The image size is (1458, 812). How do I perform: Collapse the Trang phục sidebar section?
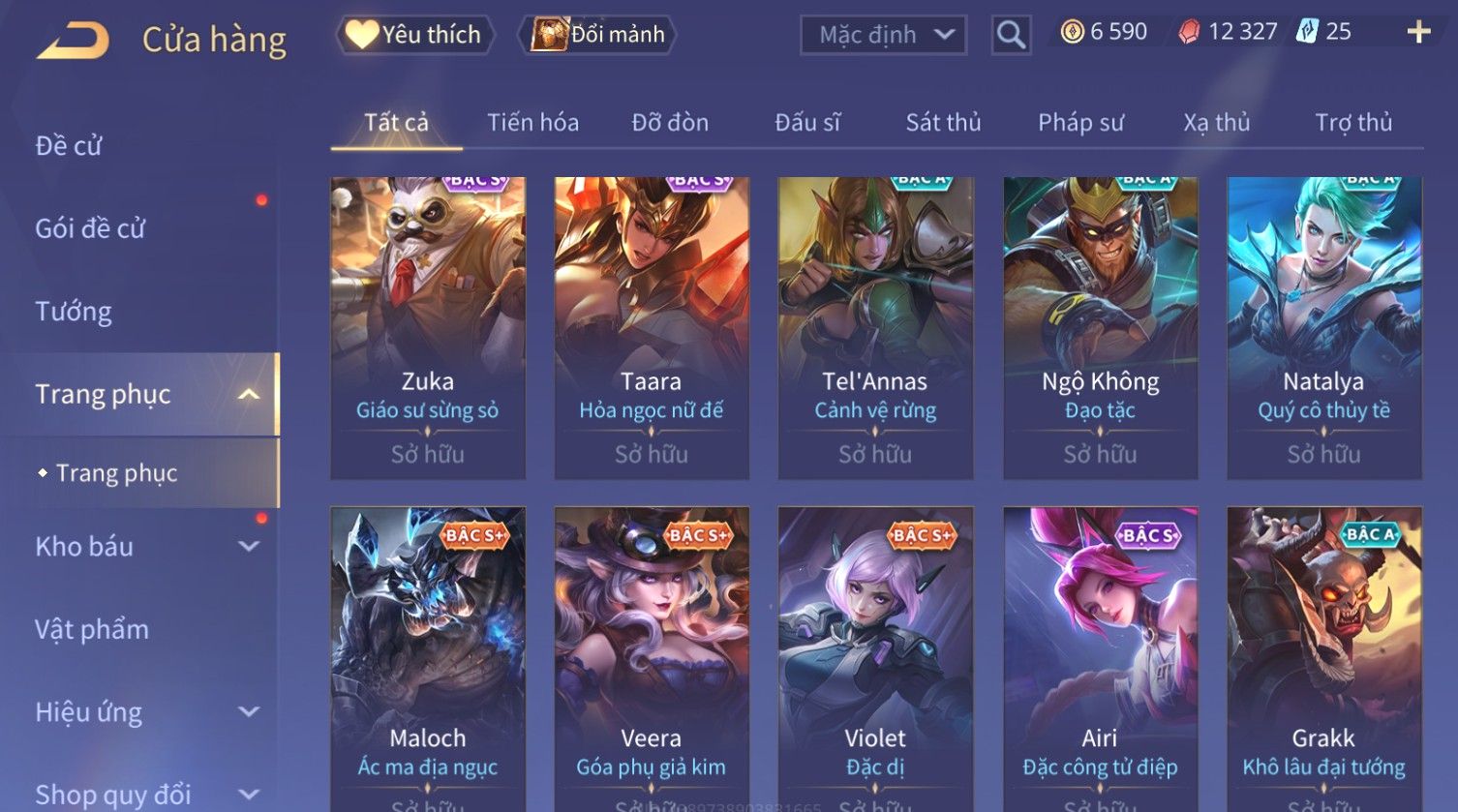249,394
